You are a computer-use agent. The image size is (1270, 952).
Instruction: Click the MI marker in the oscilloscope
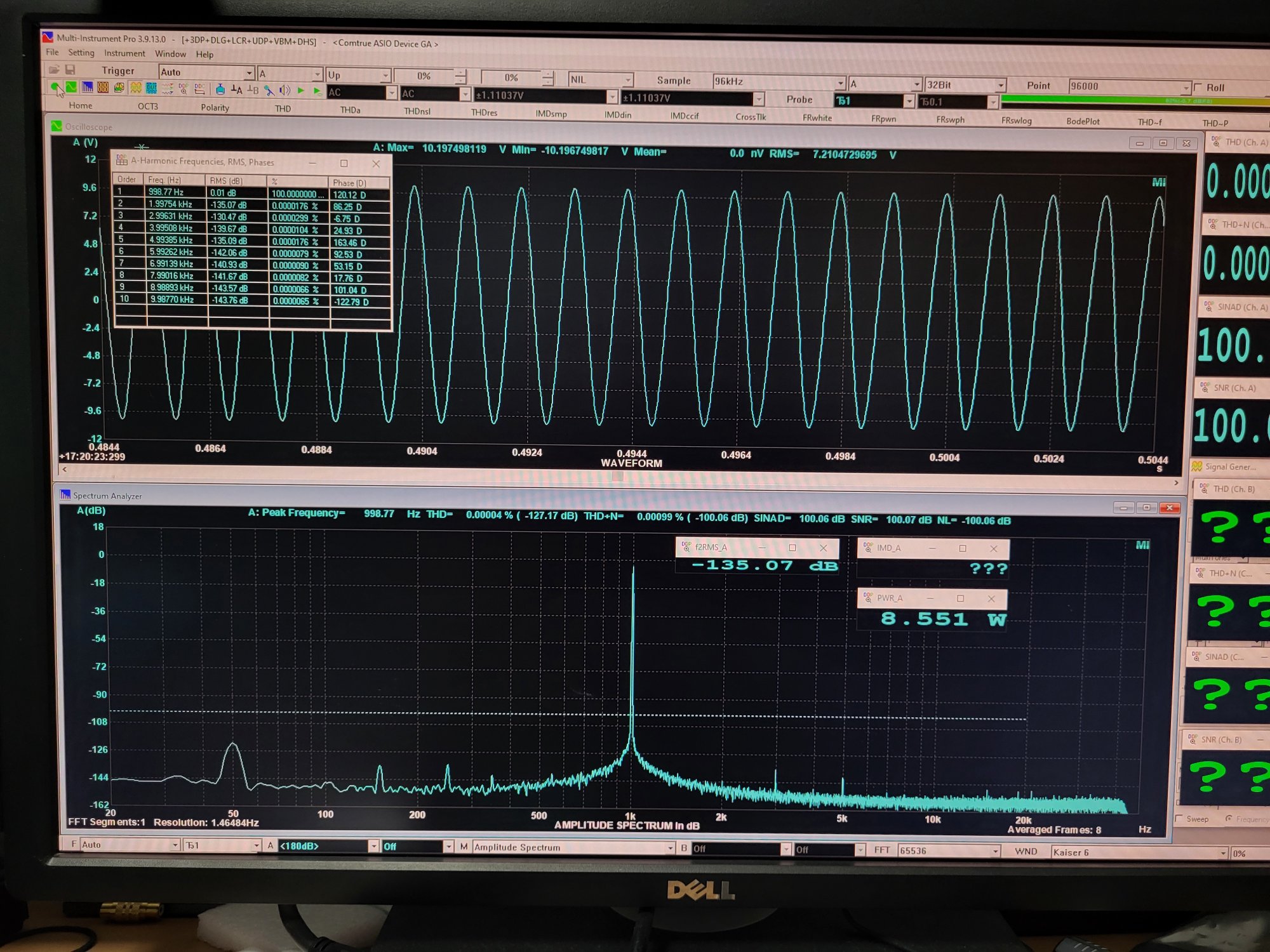pyautogui.click(x=1158, y=182)
